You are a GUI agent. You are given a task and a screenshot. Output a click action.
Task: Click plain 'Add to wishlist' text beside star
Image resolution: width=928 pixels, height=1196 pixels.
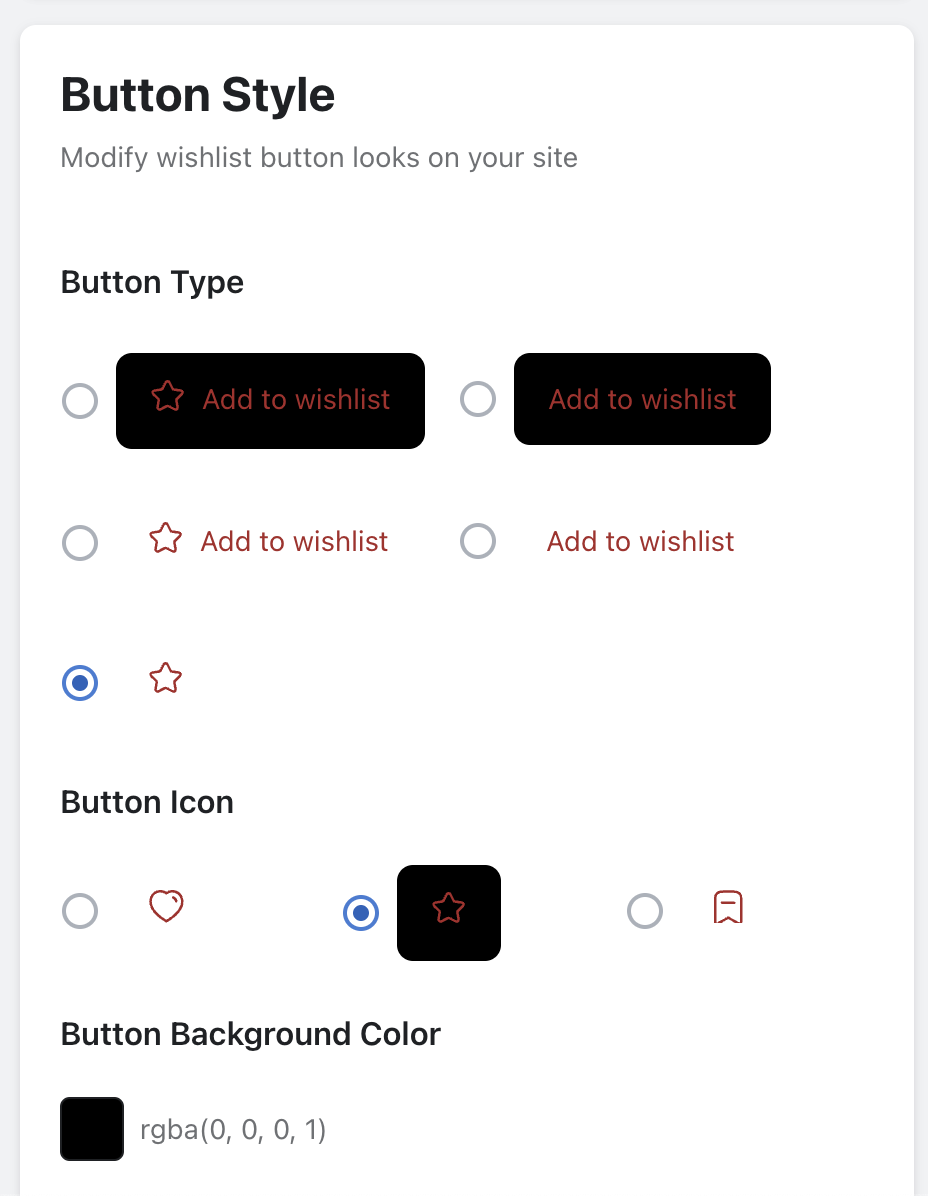point(294,541)
